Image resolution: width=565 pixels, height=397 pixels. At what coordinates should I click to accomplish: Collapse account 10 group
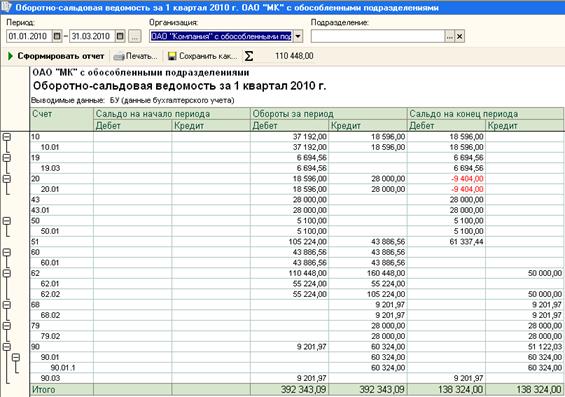click(x=7, y=137)
